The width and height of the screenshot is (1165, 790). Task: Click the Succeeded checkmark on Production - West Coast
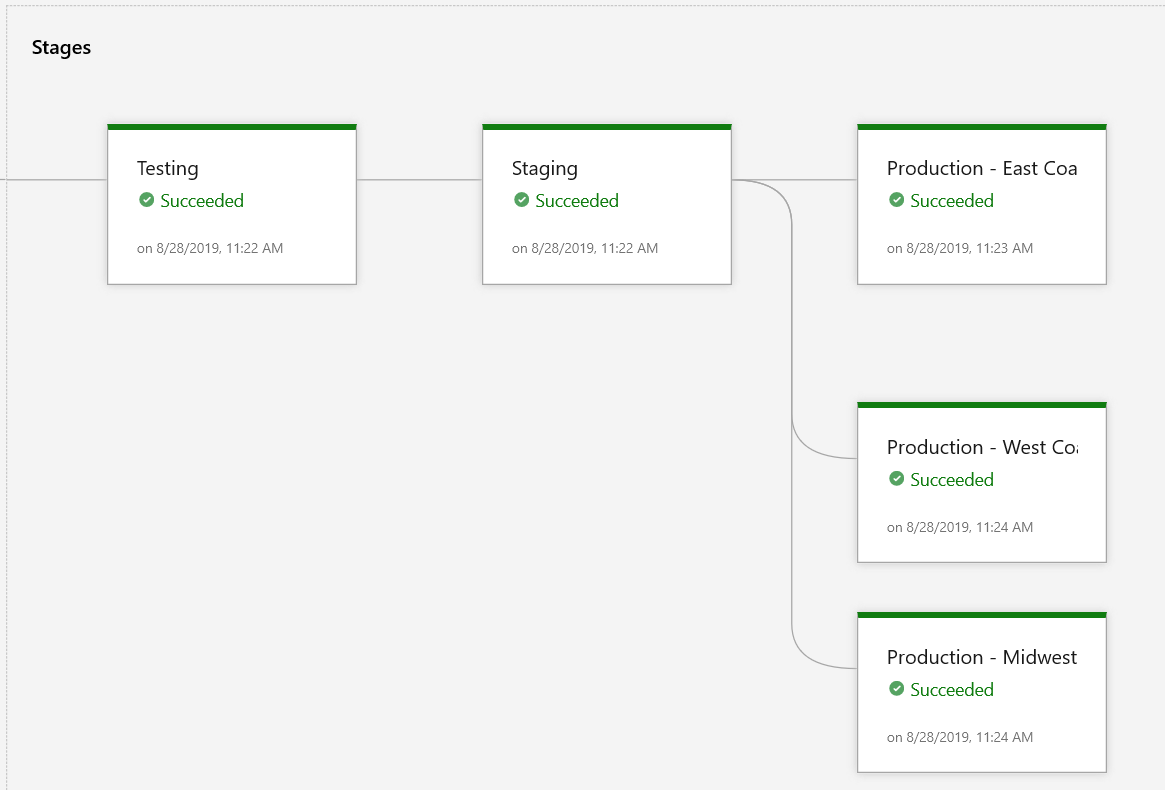(896, 479)
